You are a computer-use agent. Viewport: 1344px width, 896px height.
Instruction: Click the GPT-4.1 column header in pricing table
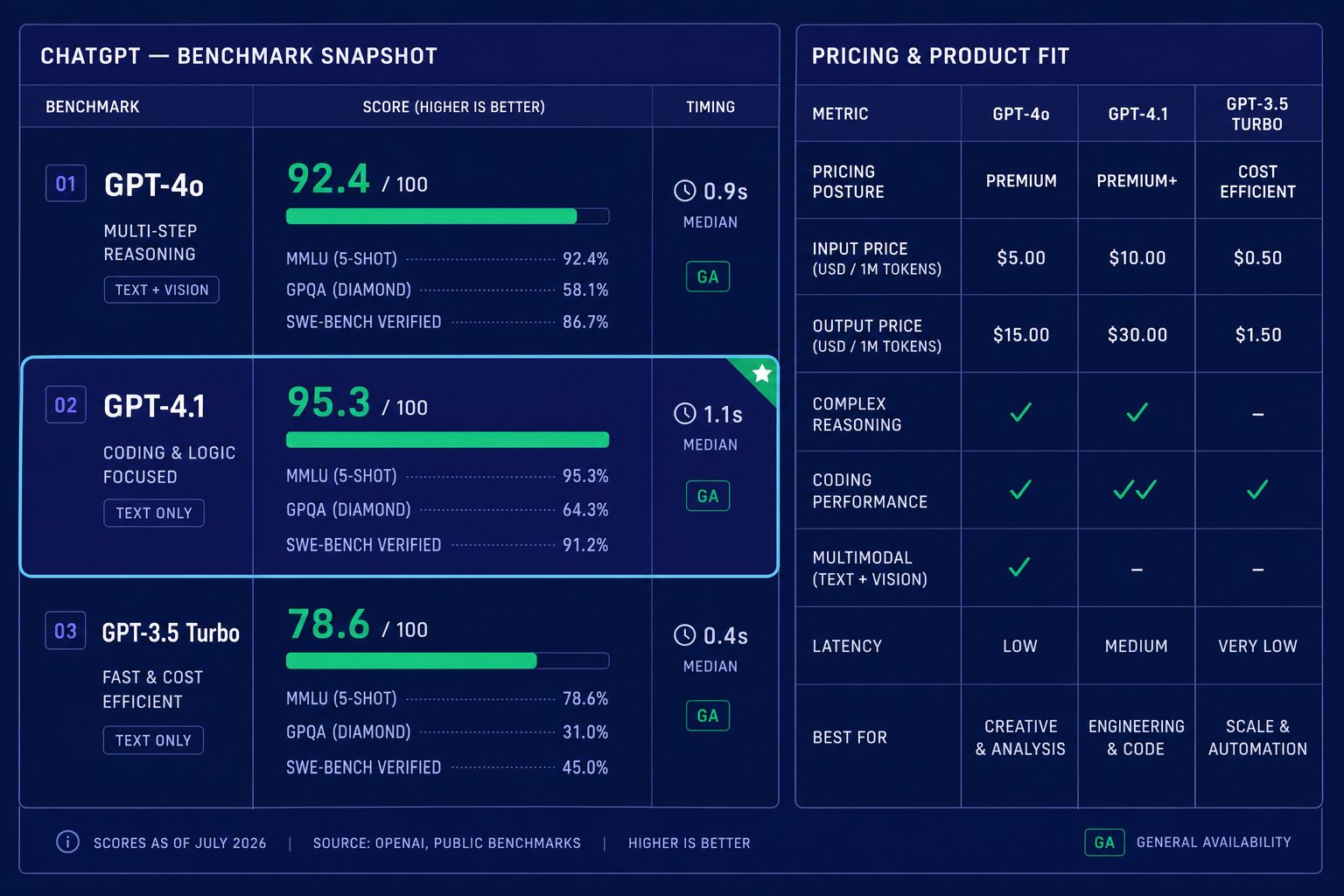click(x=1137, y=114)
